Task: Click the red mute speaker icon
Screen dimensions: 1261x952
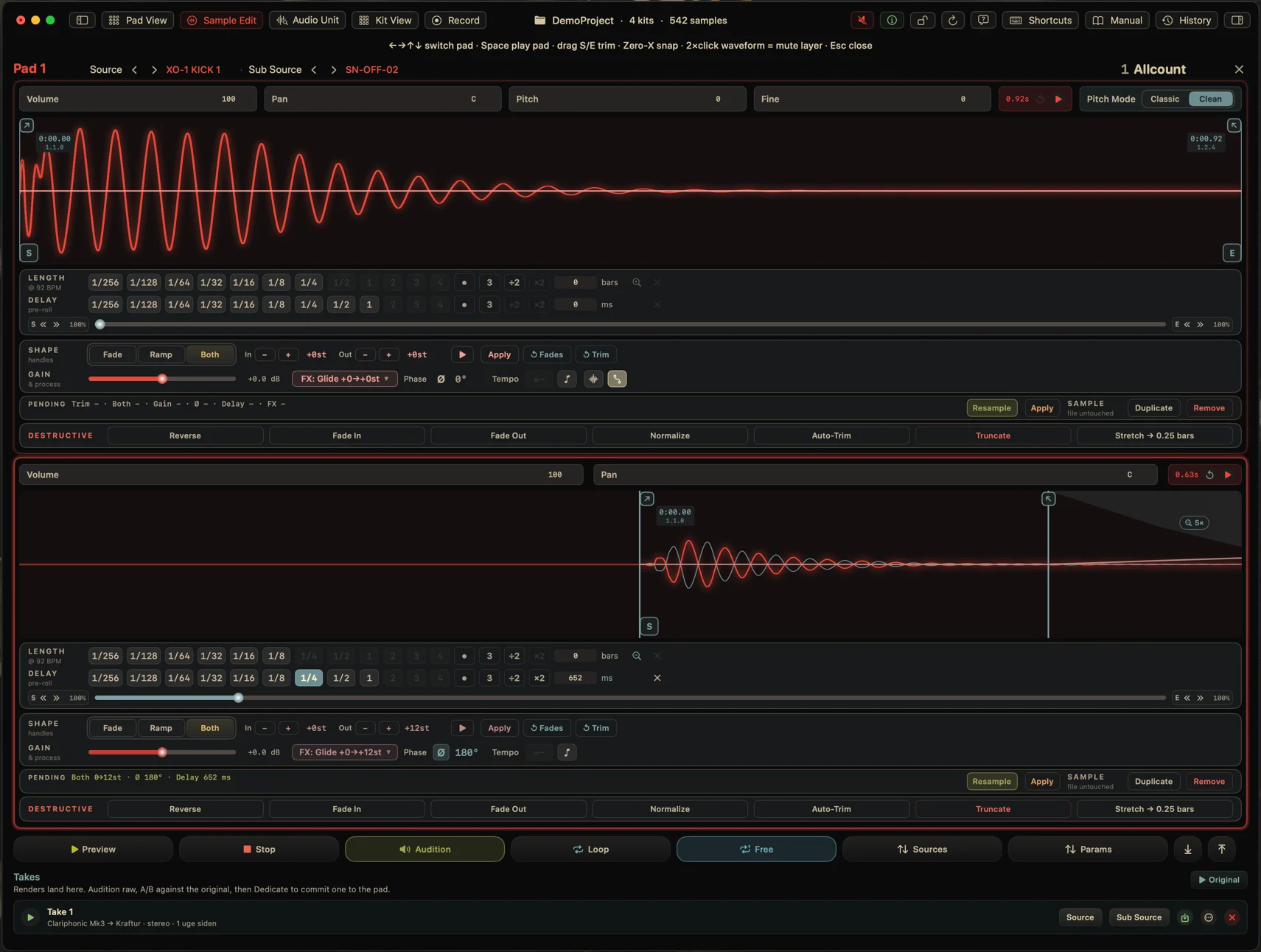Action: click(x=862, y=20)
